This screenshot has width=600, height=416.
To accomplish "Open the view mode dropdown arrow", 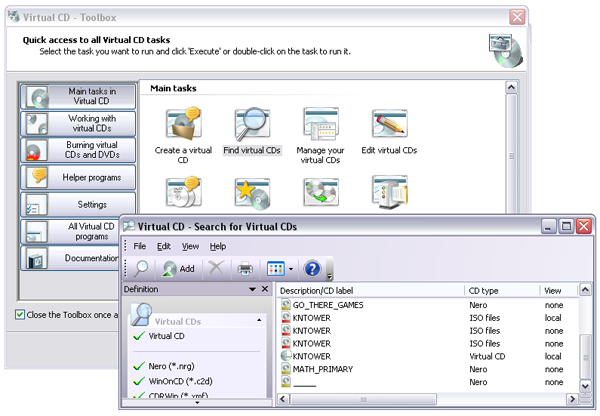I will pyautogui.click(x=291, y=269).
